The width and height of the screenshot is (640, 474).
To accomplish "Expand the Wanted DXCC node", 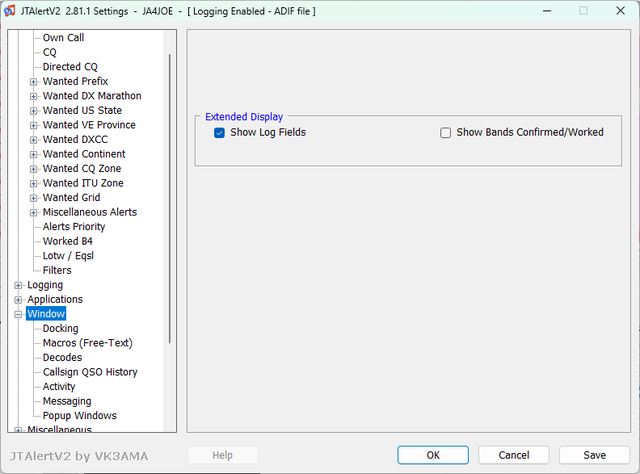I will tap(33, 140).
